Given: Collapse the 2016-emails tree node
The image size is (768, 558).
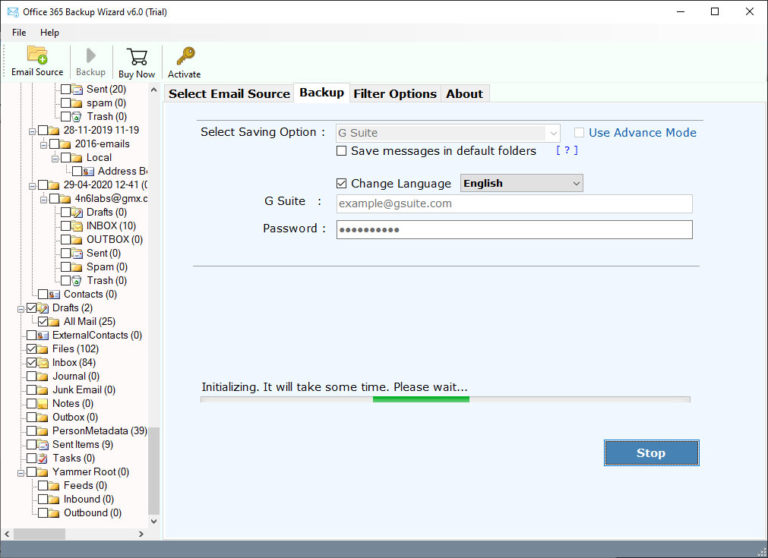Looking at the screenshot, I should coord(43,145).
